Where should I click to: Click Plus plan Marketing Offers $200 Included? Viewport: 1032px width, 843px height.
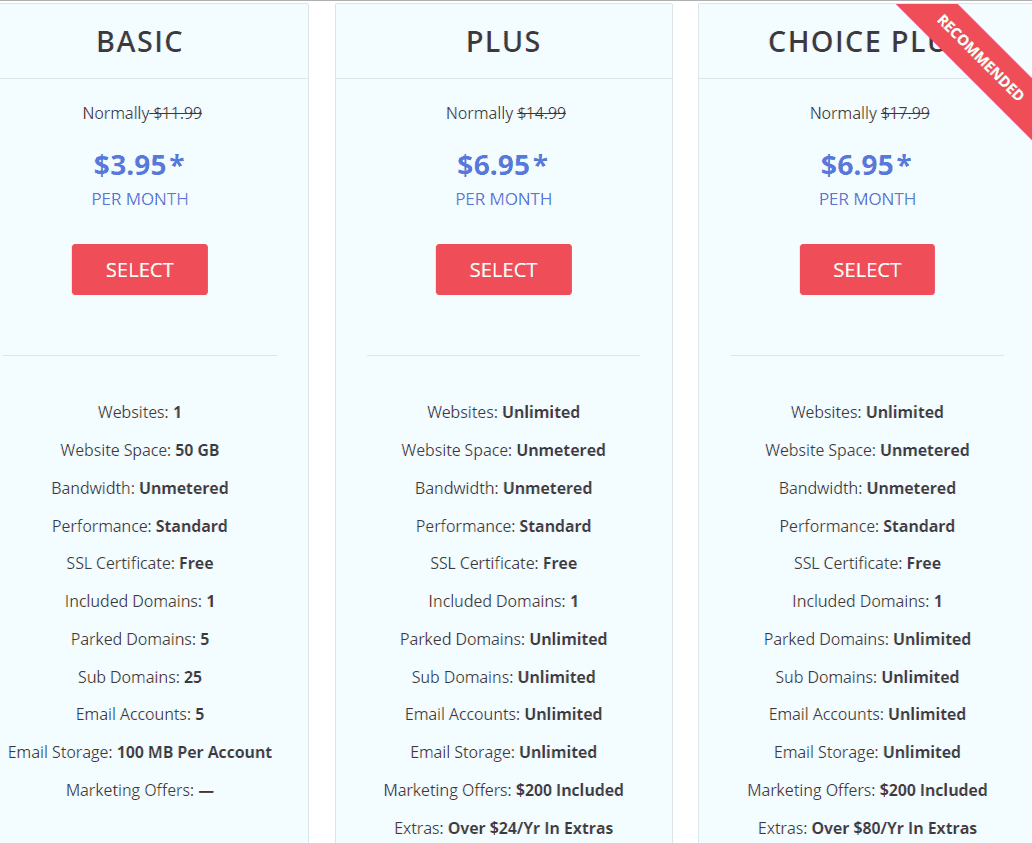503,790
